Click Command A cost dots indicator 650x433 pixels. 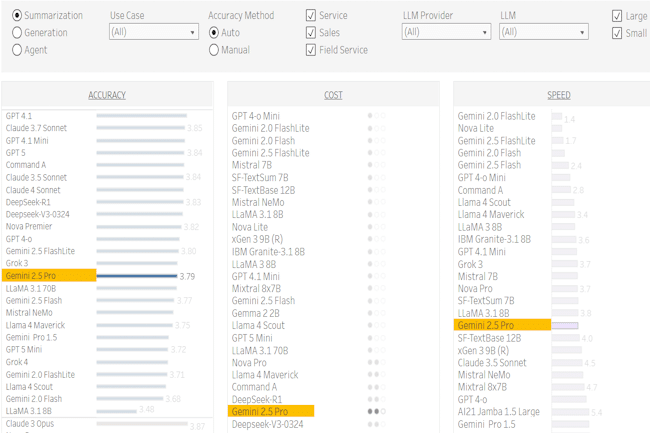click(x=376, y=387)
